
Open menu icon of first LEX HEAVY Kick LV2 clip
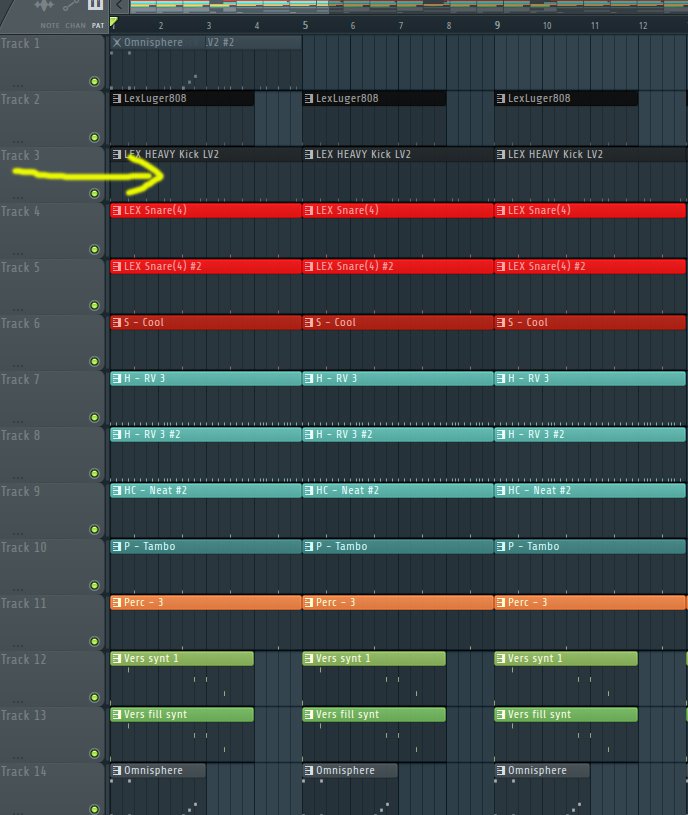[x=117, y=154]
